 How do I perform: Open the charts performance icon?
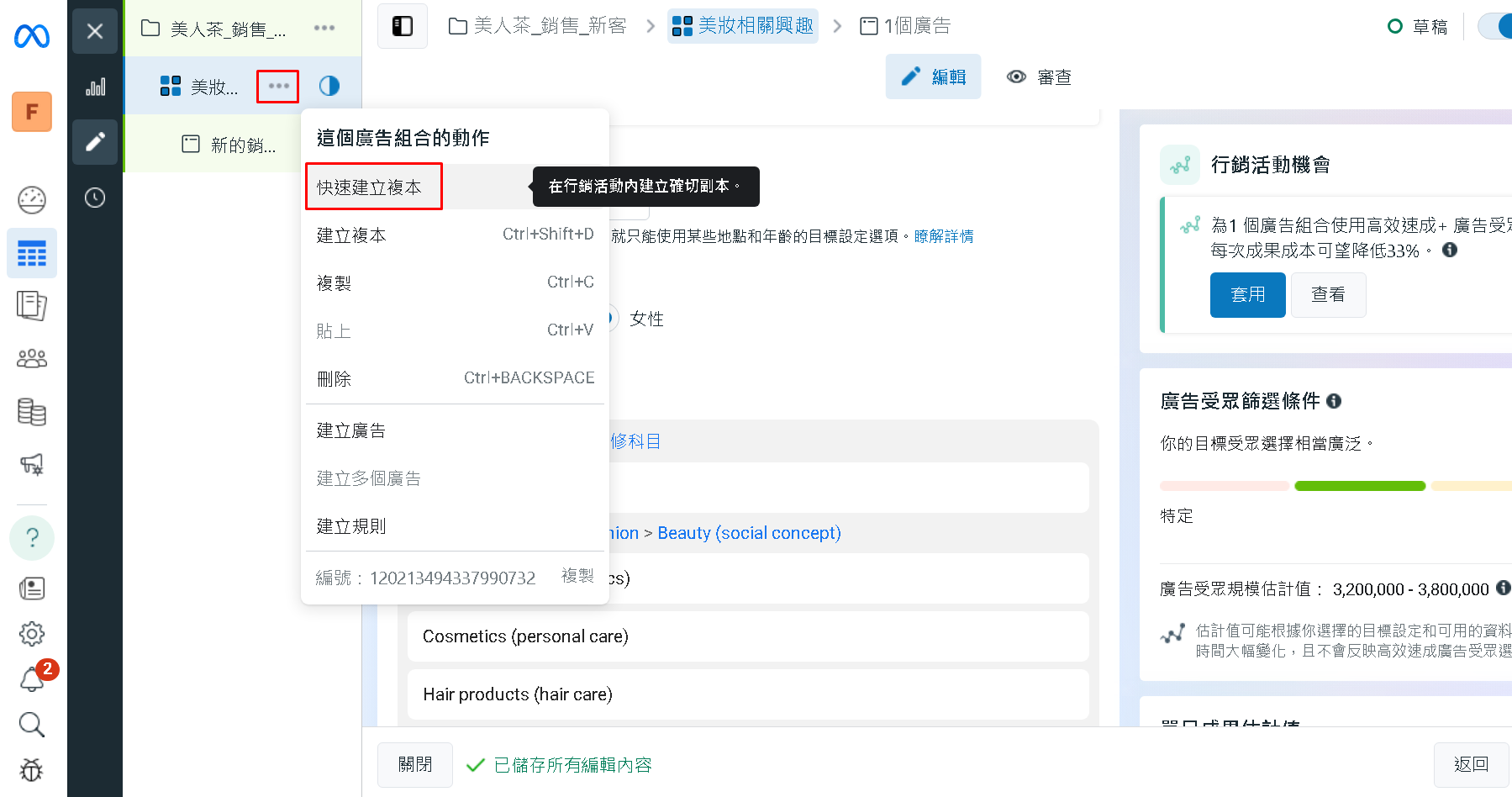coord(95,87)
